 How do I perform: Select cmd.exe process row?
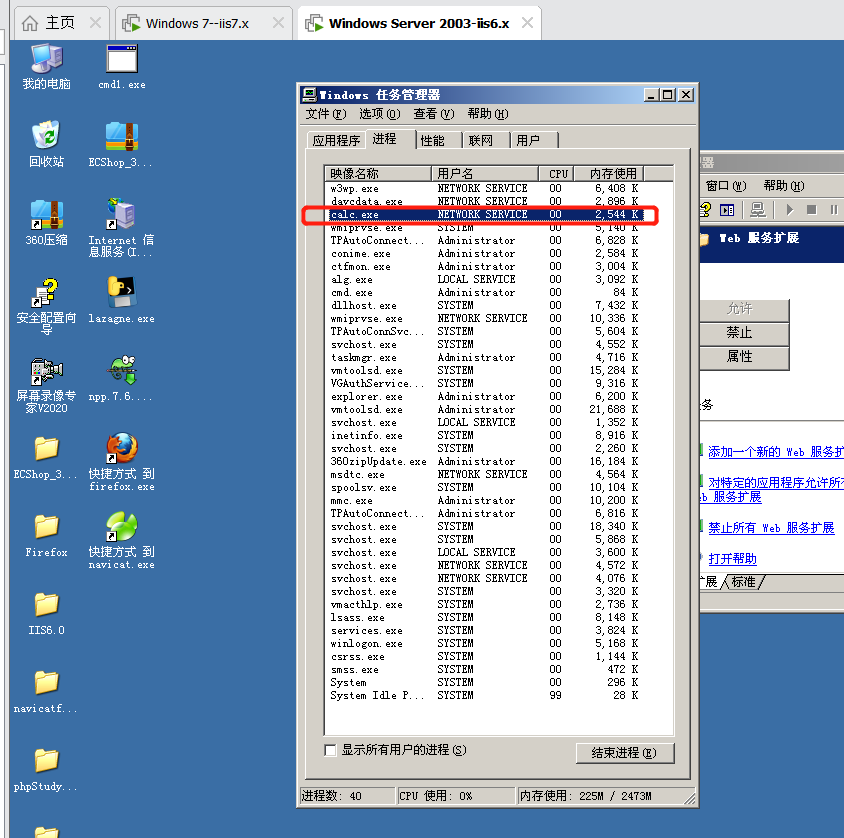485,292
